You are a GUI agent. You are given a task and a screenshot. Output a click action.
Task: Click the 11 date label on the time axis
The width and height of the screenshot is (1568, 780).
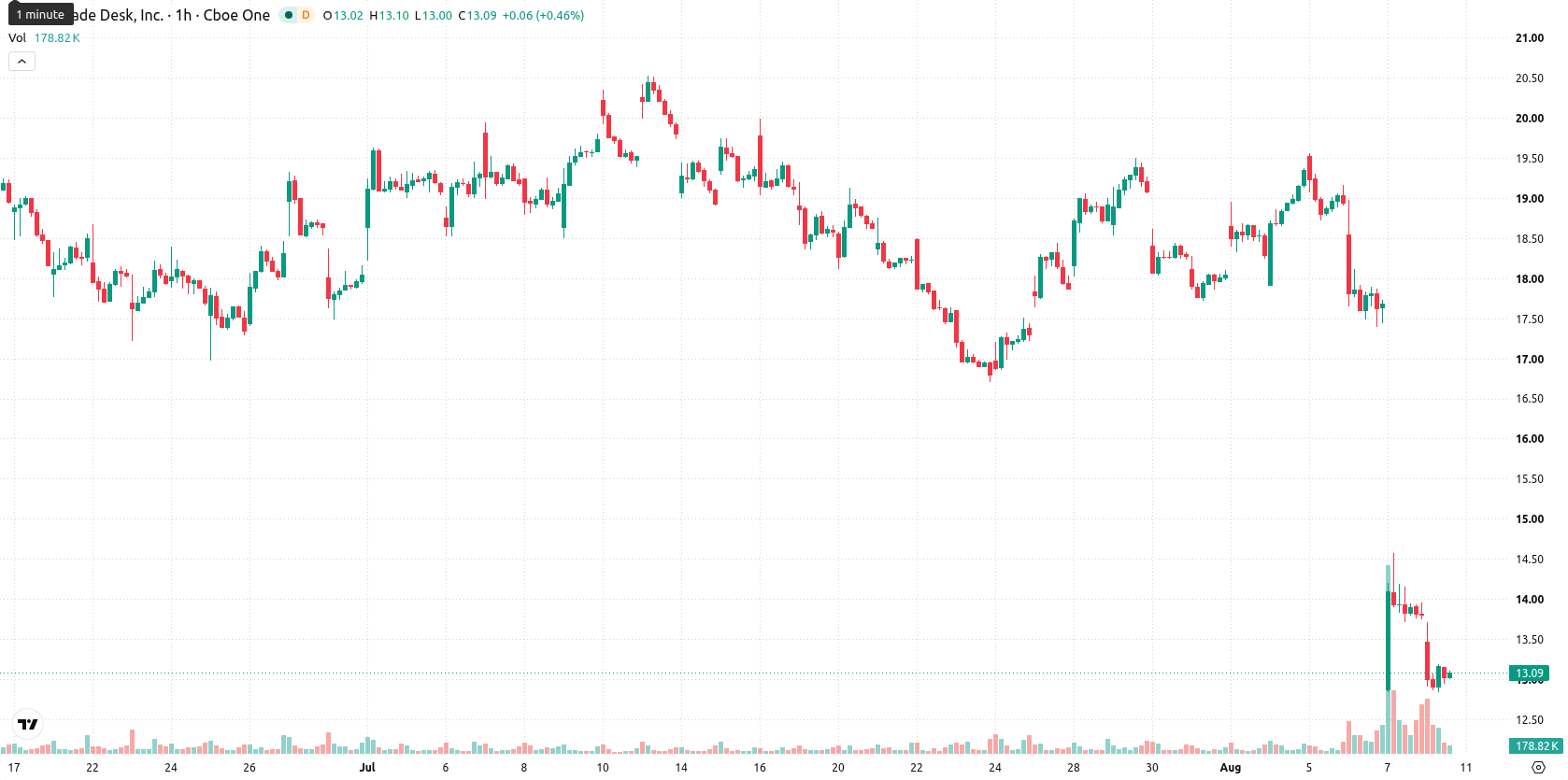click(x=1466, y=768)
